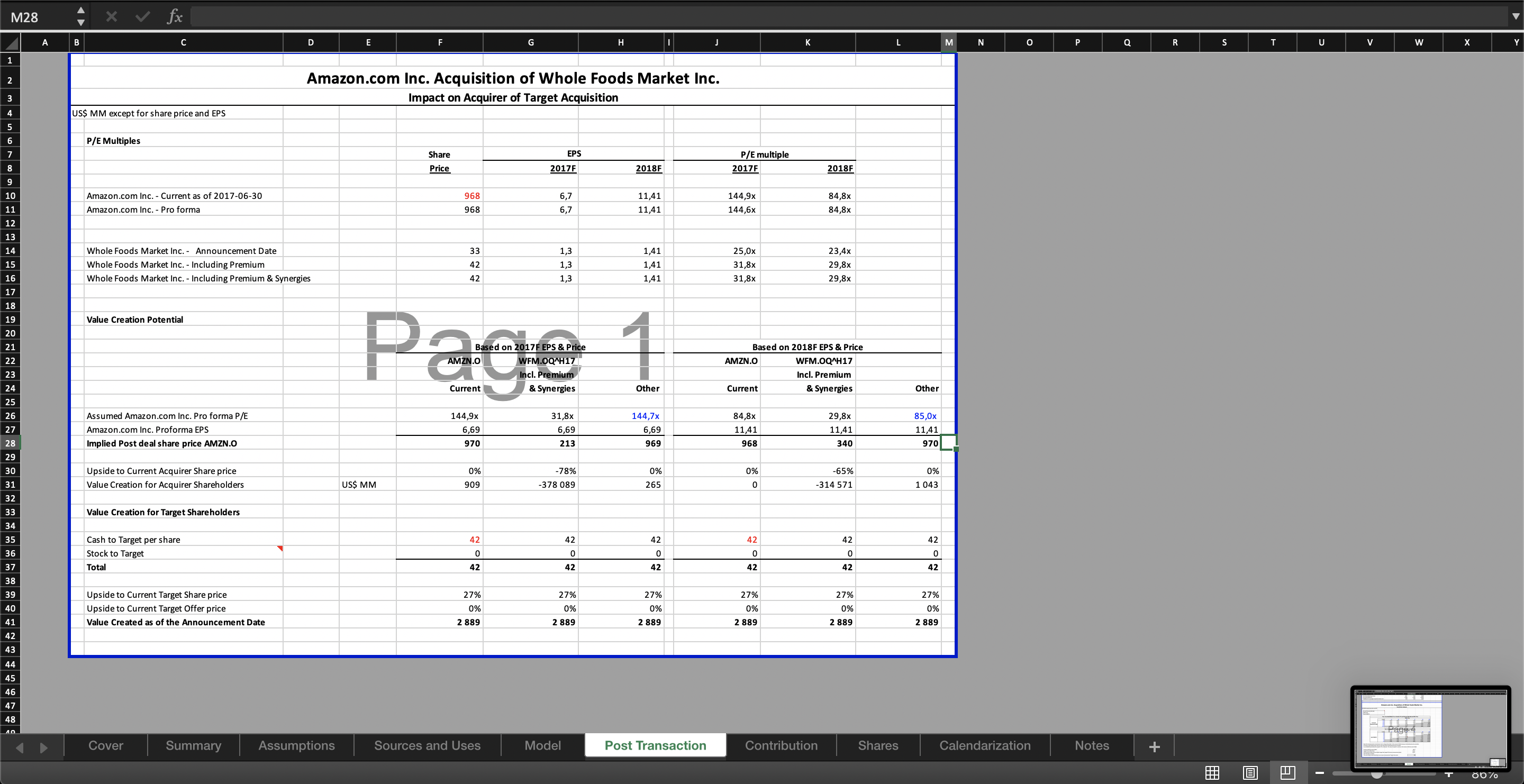The image size is (1524, 784).
Task: Click 'Whole Foods Market Inc. - Including Premium & Synergies'
Action: point(198,278)
